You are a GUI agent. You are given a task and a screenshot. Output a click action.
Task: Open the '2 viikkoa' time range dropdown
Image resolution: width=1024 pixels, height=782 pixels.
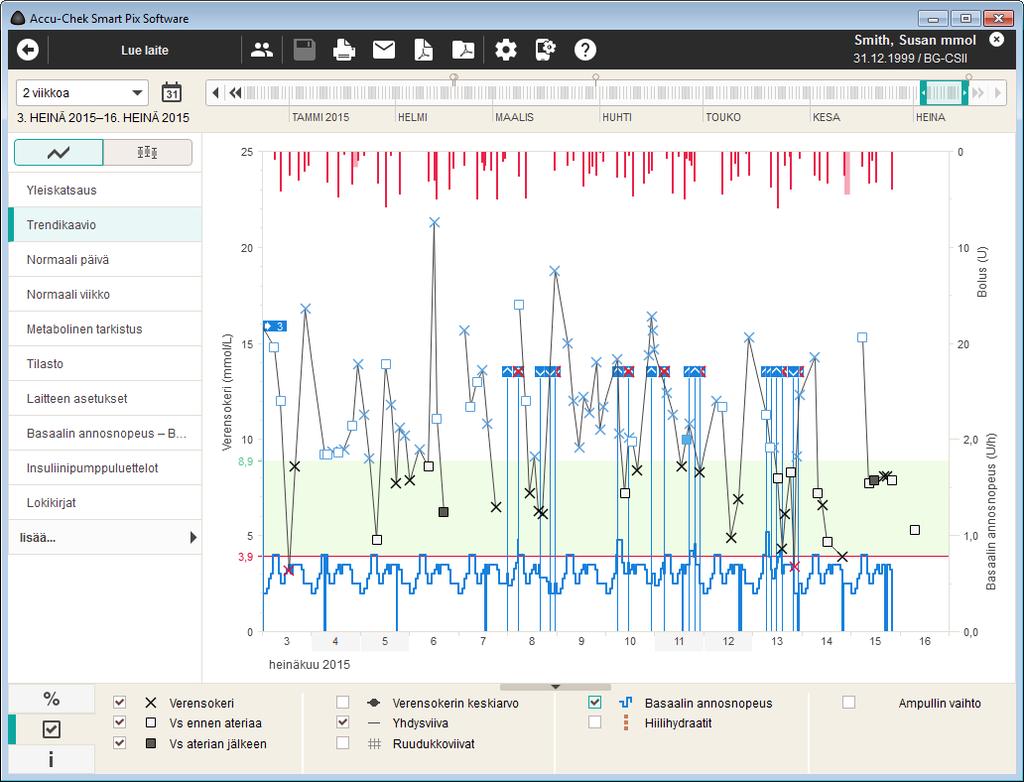[x=82, y=93]
